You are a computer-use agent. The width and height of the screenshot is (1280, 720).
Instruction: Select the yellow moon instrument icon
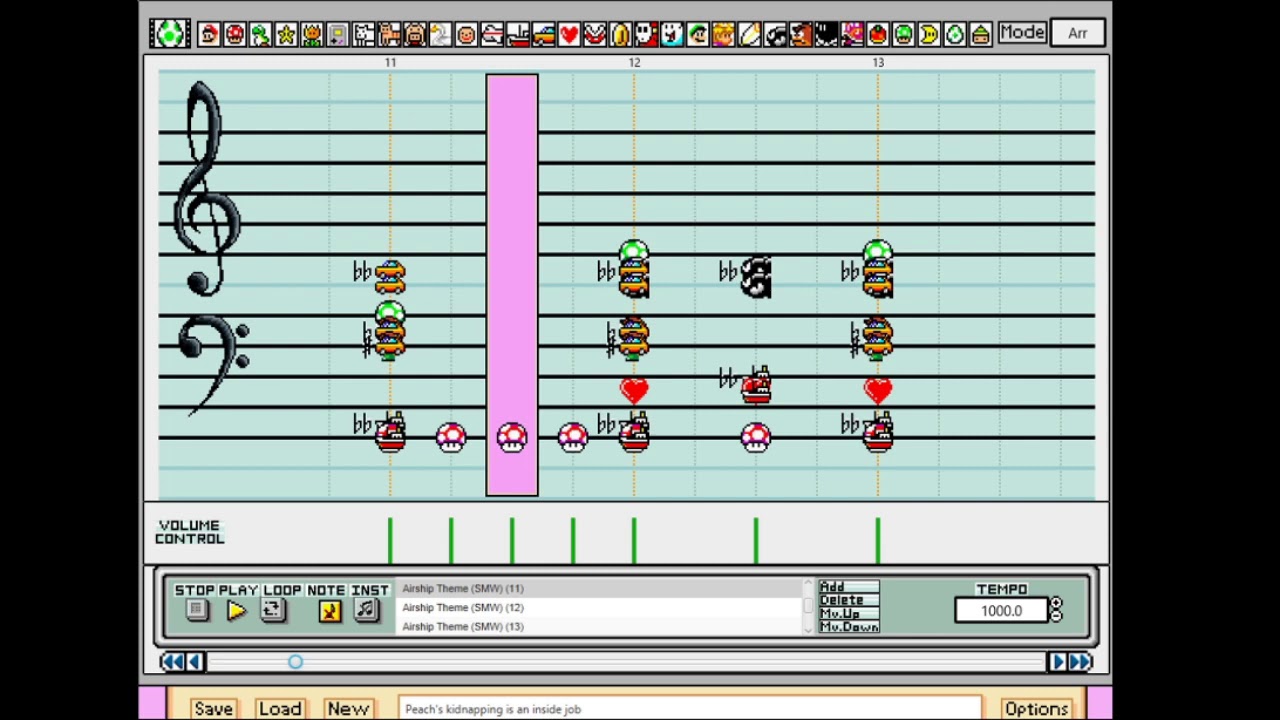[930, 35]
